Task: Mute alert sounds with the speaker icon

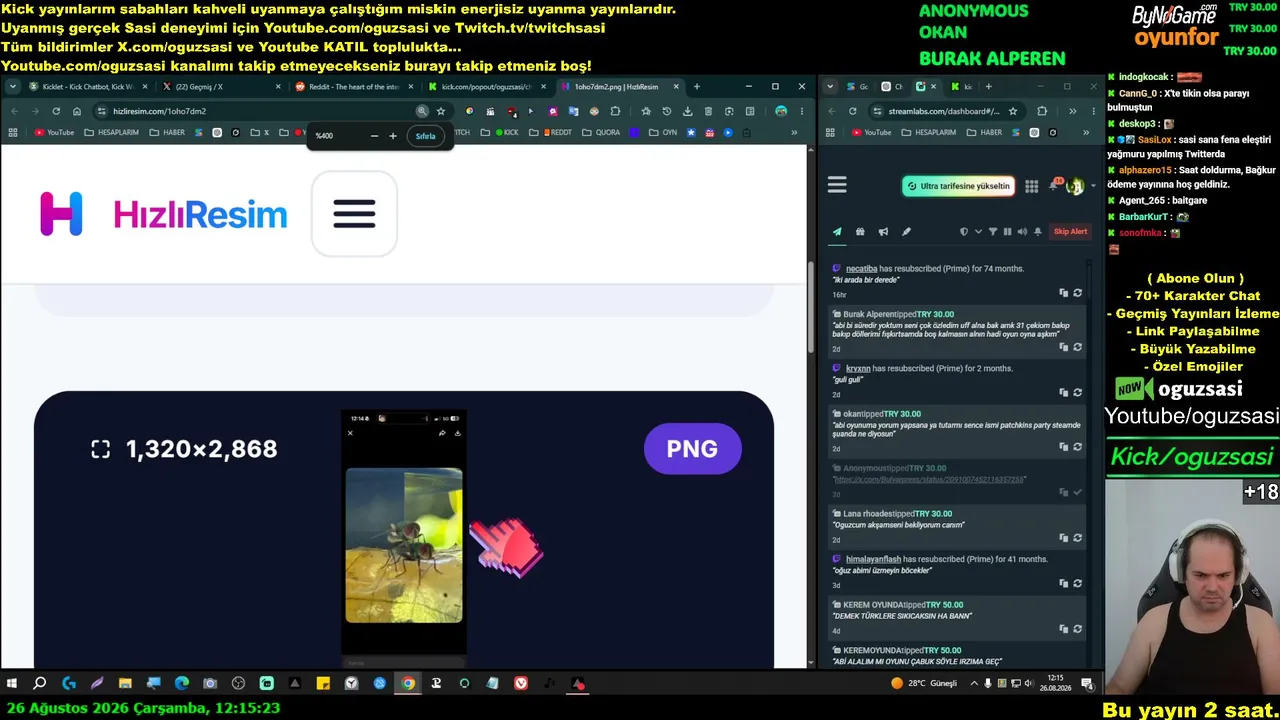Action: [x=1022, y=232]
